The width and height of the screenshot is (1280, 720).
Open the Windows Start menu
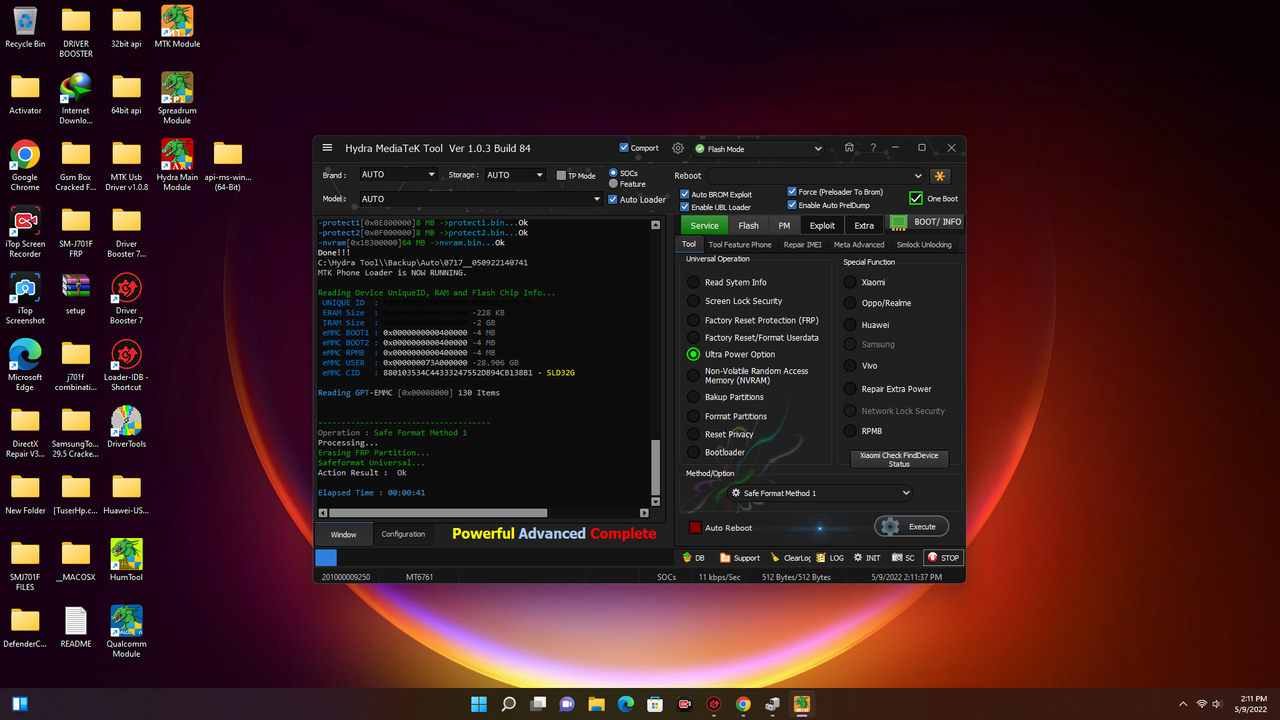click(478, 704)
